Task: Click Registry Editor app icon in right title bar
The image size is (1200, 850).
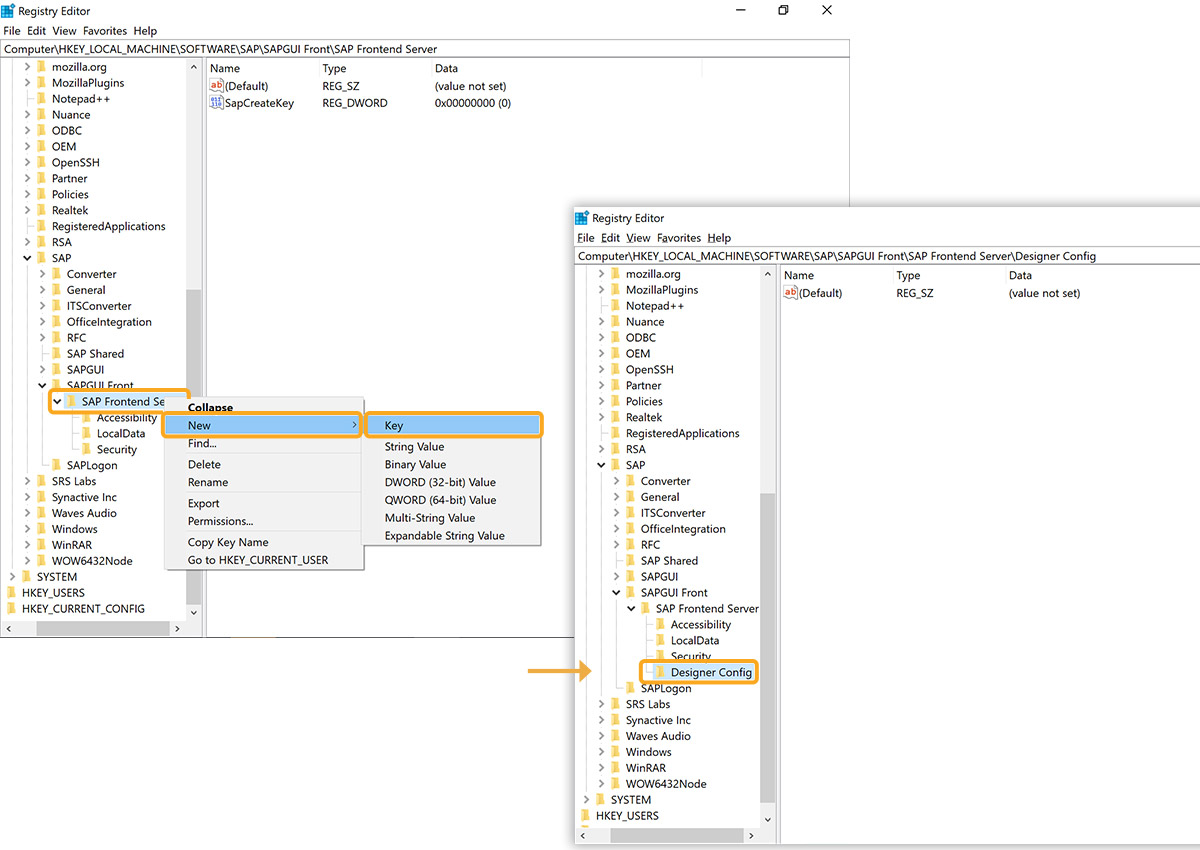Action: (582, 218)
